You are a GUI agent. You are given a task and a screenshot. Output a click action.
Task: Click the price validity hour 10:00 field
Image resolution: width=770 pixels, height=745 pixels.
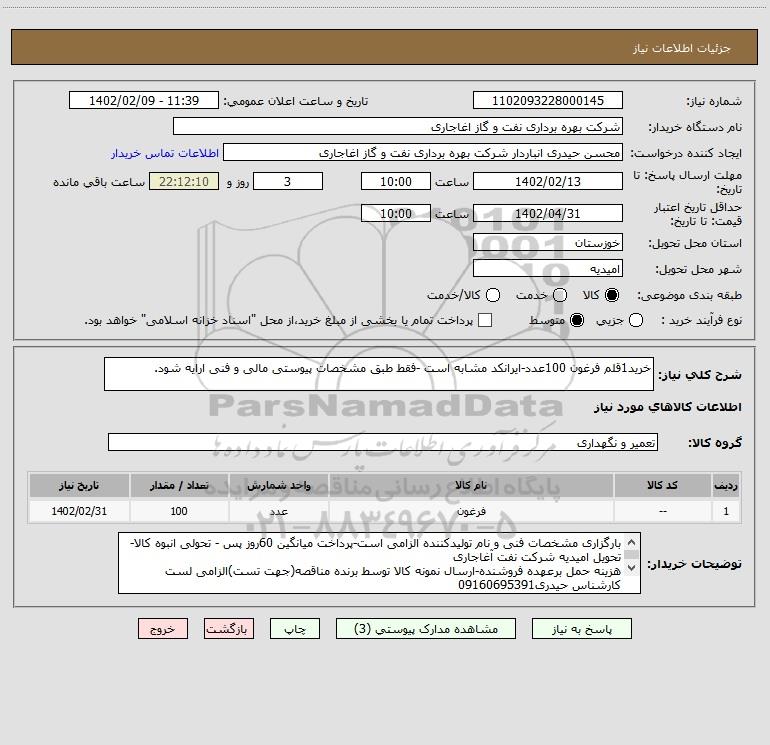[x=396, y=213]
